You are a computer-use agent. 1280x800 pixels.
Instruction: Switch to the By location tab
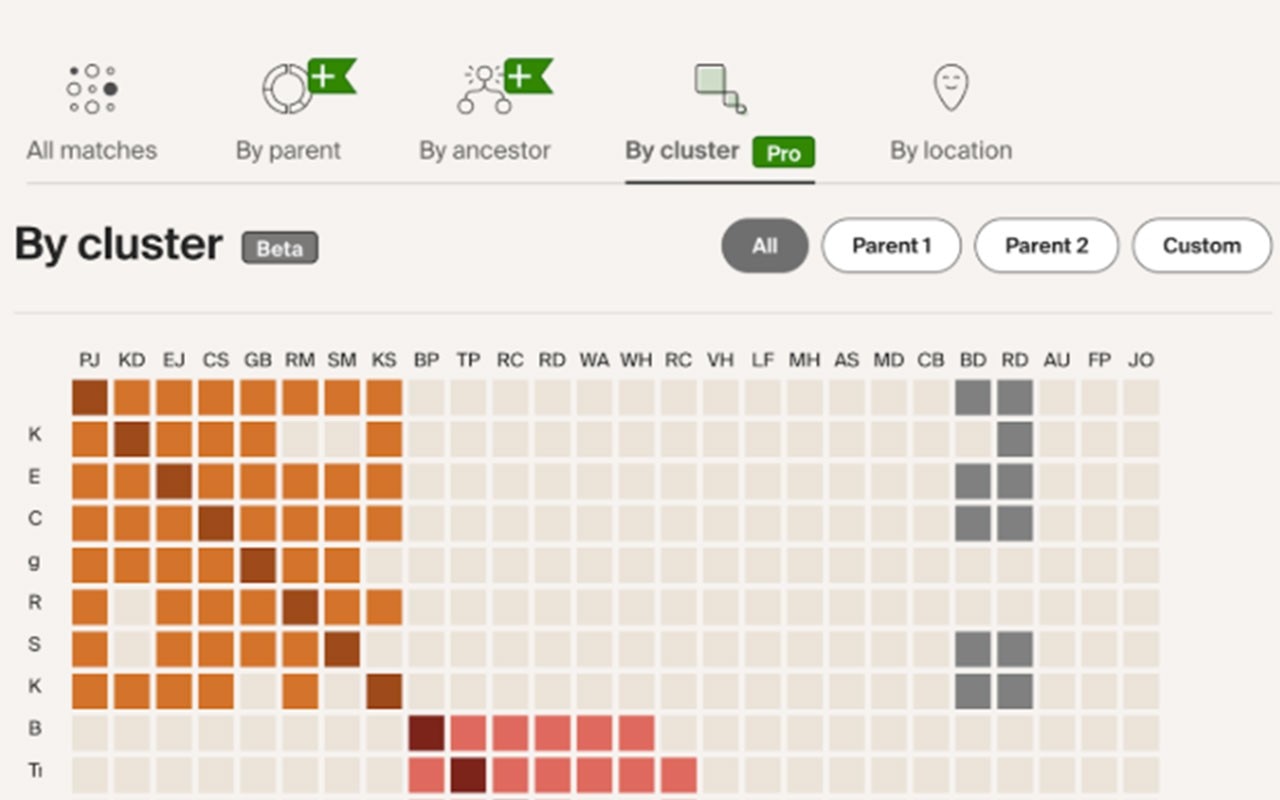click(x=951, y=151)
